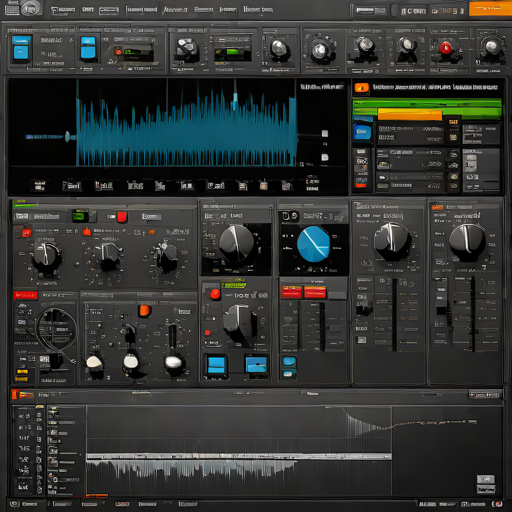
Task: Click the grey clip bar above the bottom waveform
Action: click(239, 456)
